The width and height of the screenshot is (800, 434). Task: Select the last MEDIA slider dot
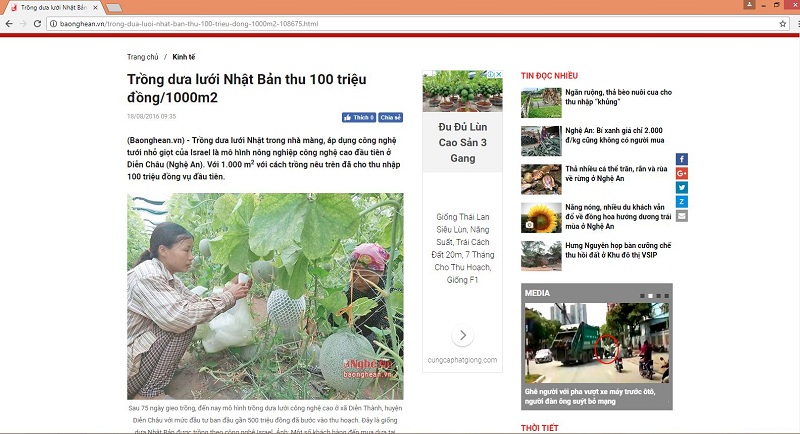tap(667, 296)
